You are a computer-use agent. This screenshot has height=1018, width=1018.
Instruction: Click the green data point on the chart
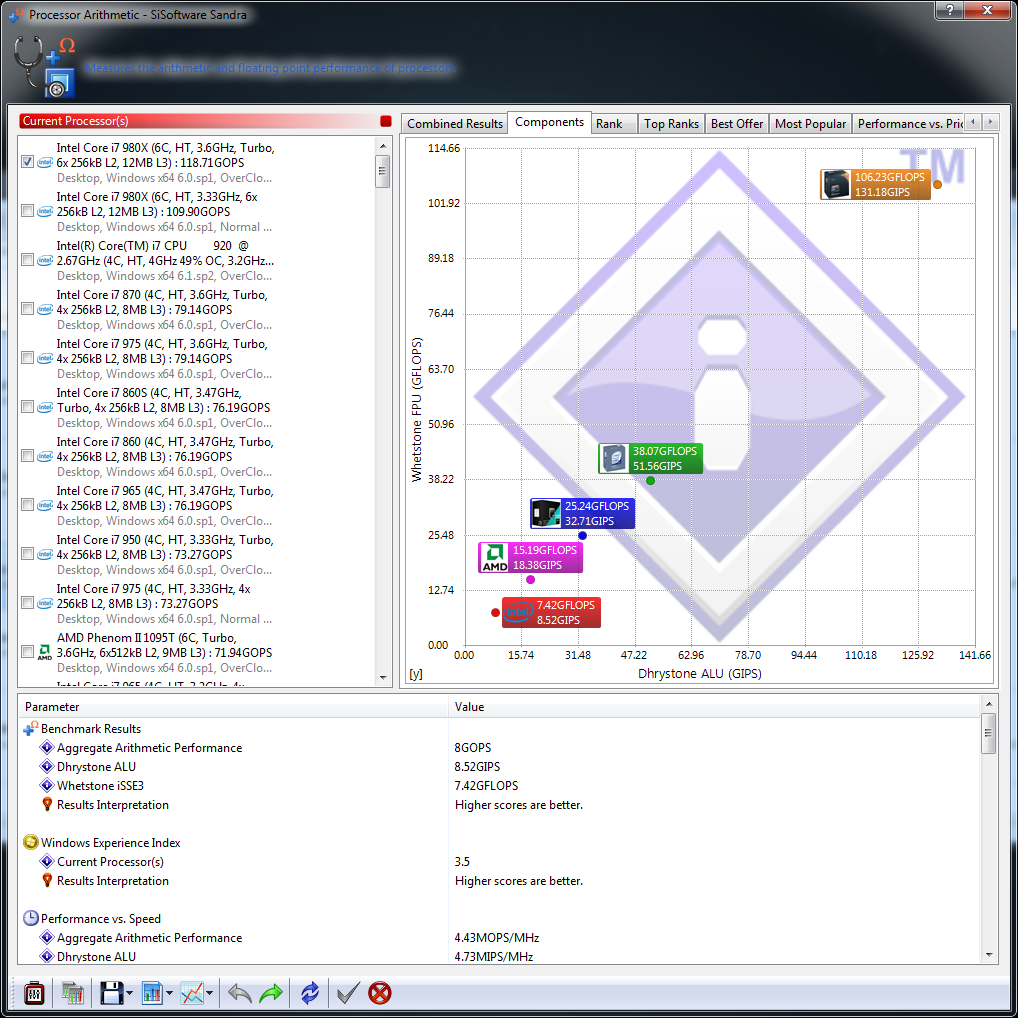pyautogui.click(x=651, y=480)
